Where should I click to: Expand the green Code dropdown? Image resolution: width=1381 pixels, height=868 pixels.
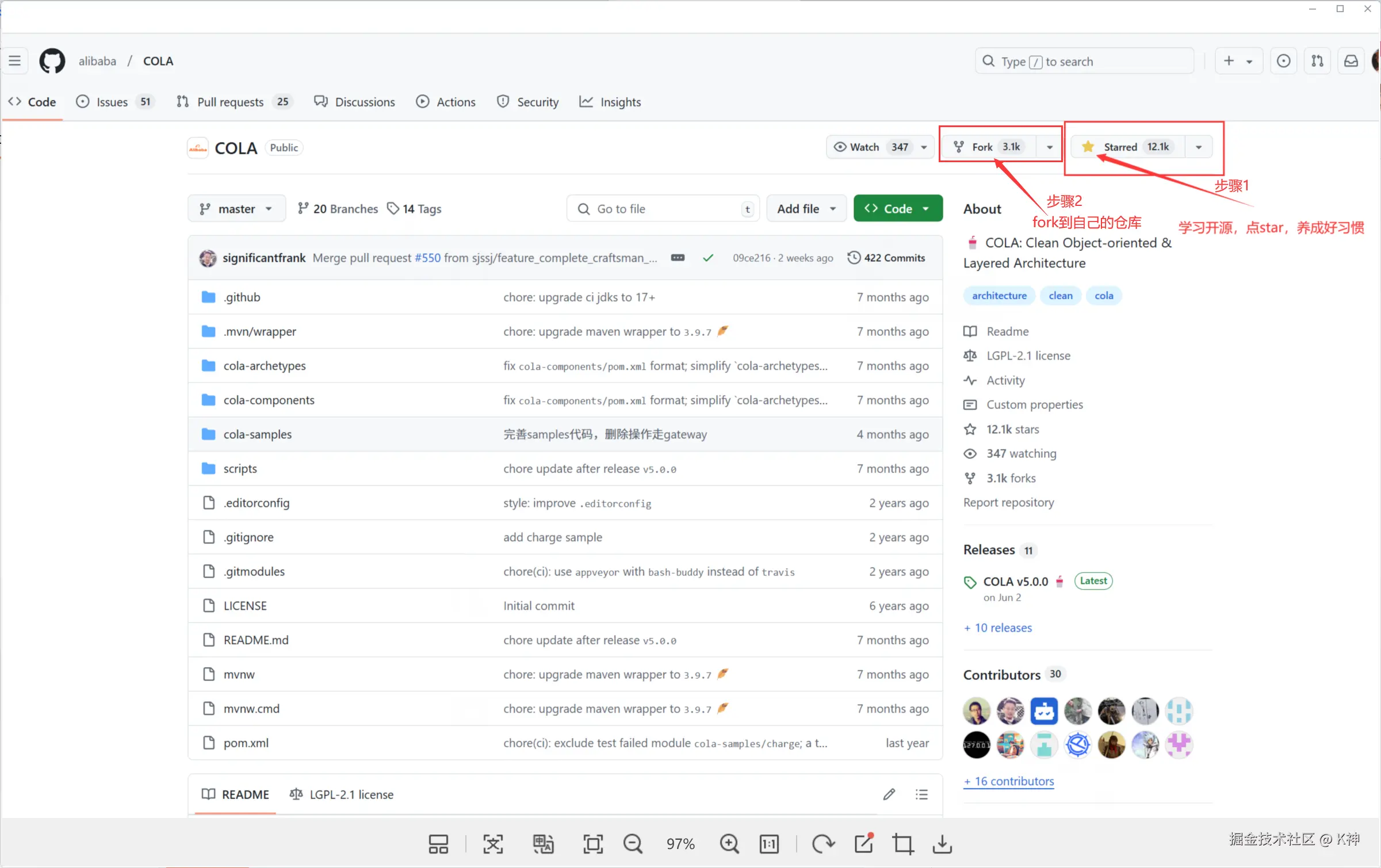pos(897,209)
